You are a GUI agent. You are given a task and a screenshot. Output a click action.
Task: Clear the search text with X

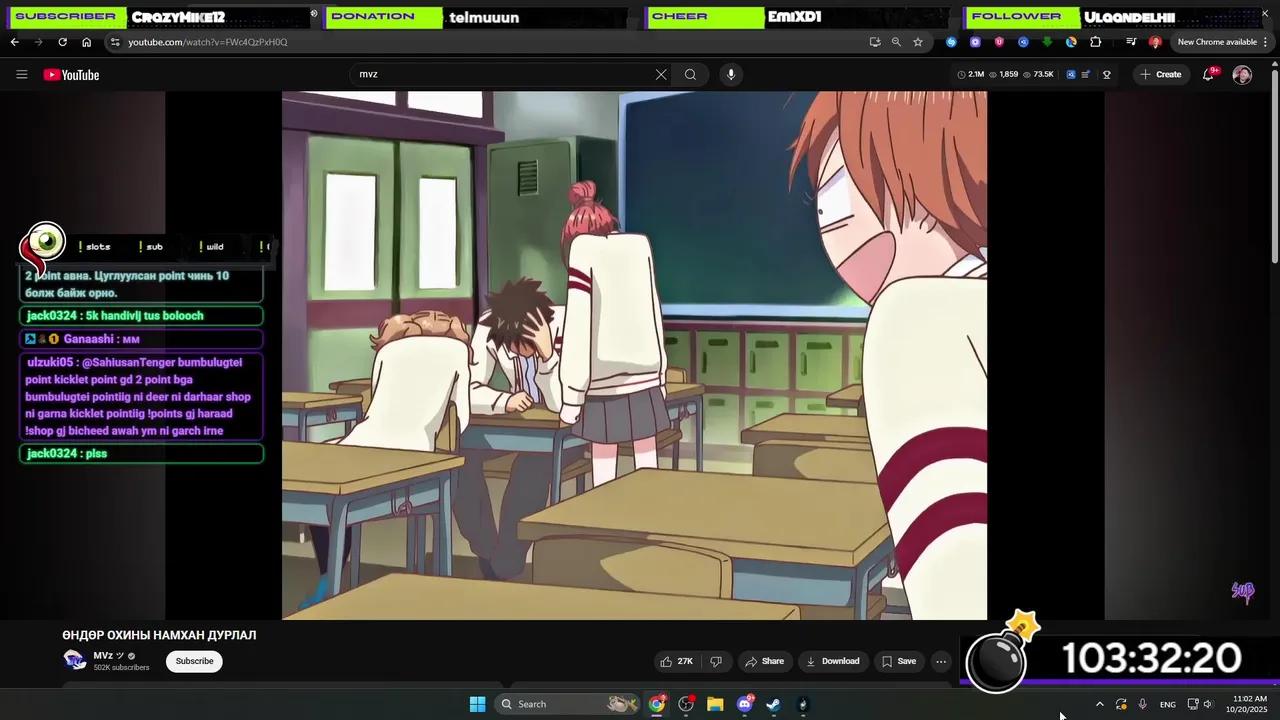tap(661, 74)
